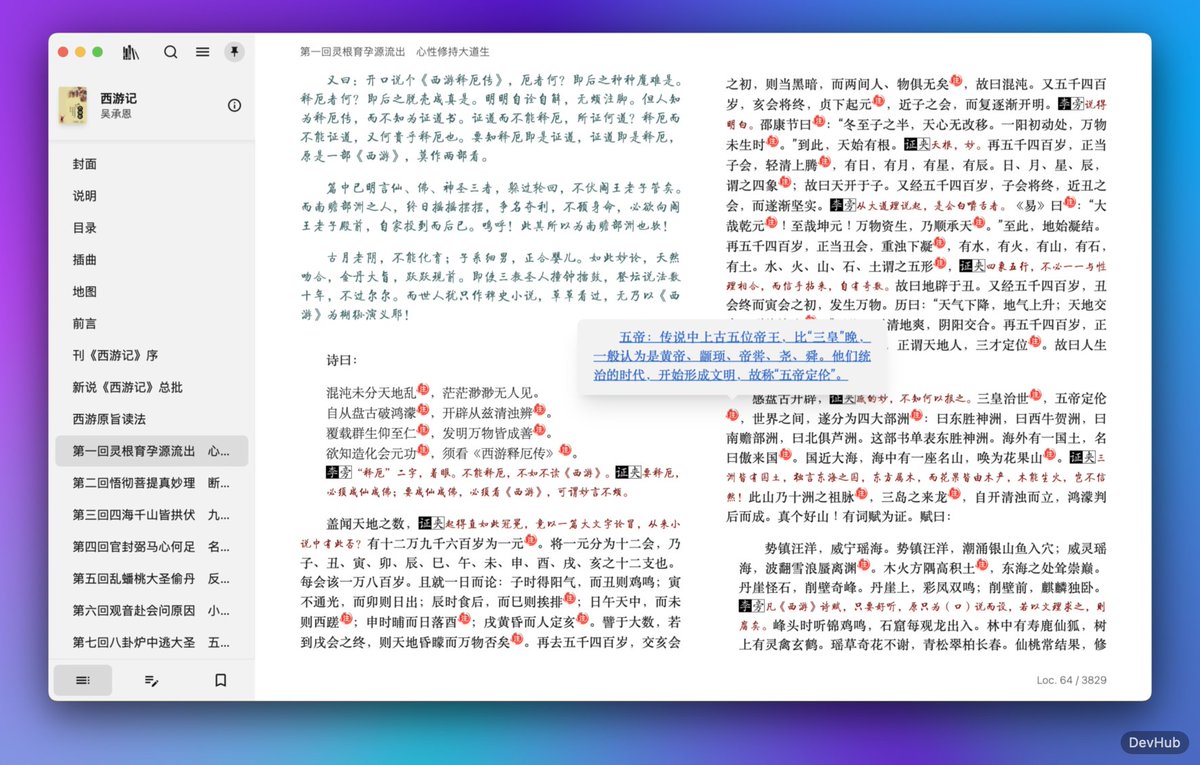Go to 目录 in contents list

pos(151,228)
